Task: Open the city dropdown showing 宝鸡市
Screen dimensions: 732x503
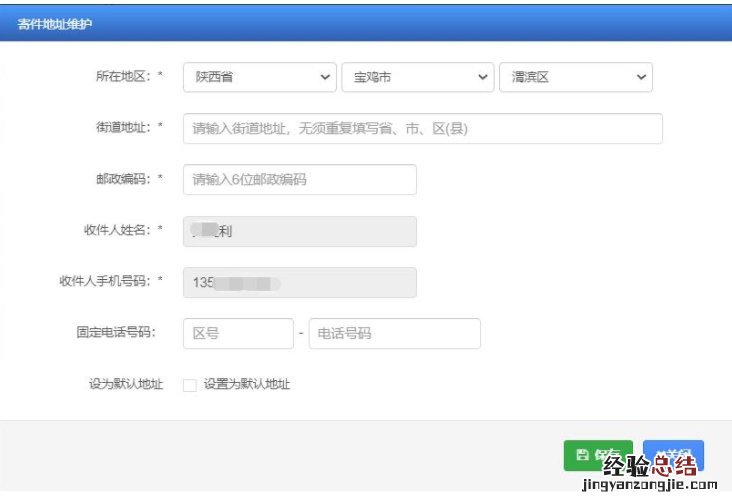Action: coord(418,77)
